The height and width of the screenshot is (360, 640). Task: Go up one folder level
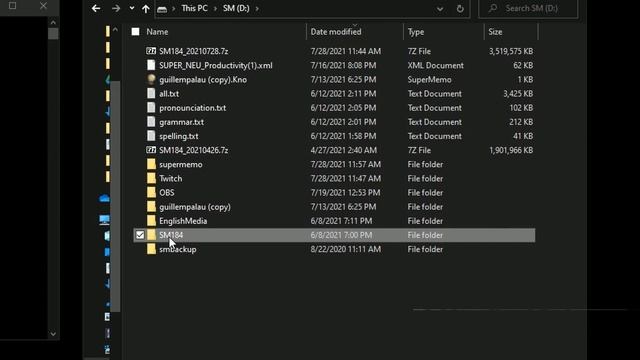pos(146,8)
